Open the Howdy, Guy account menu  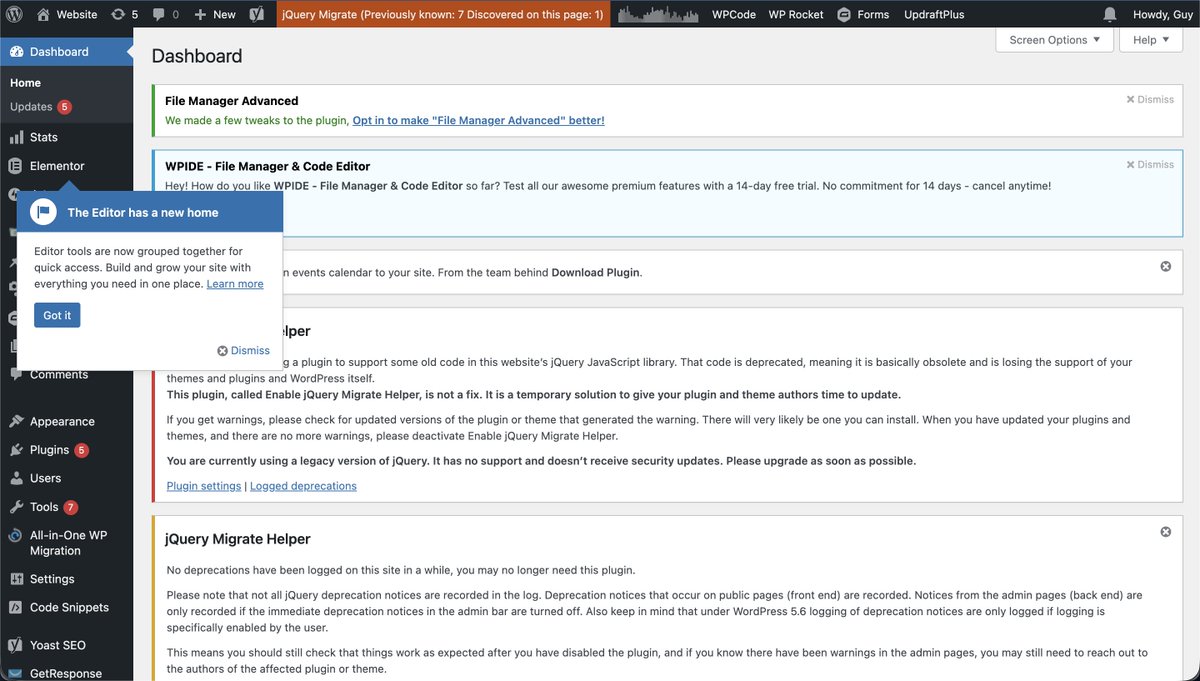1161,14
